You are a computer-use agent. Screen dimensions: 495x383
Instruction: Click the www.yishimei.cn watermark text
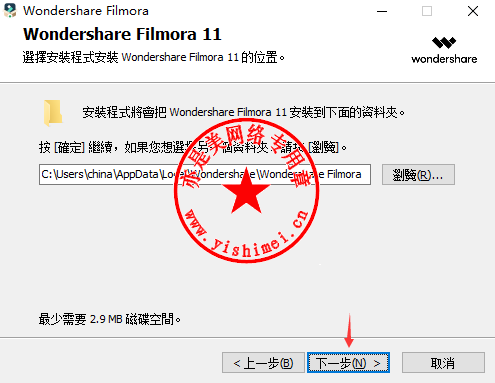pos(246,234)
